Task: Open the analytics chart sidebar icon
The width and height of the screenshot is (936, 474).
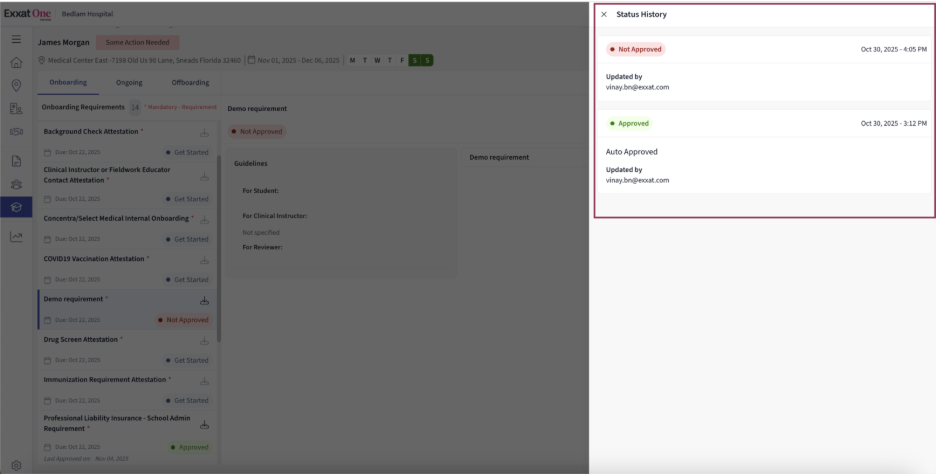Action: pos(16,237)
